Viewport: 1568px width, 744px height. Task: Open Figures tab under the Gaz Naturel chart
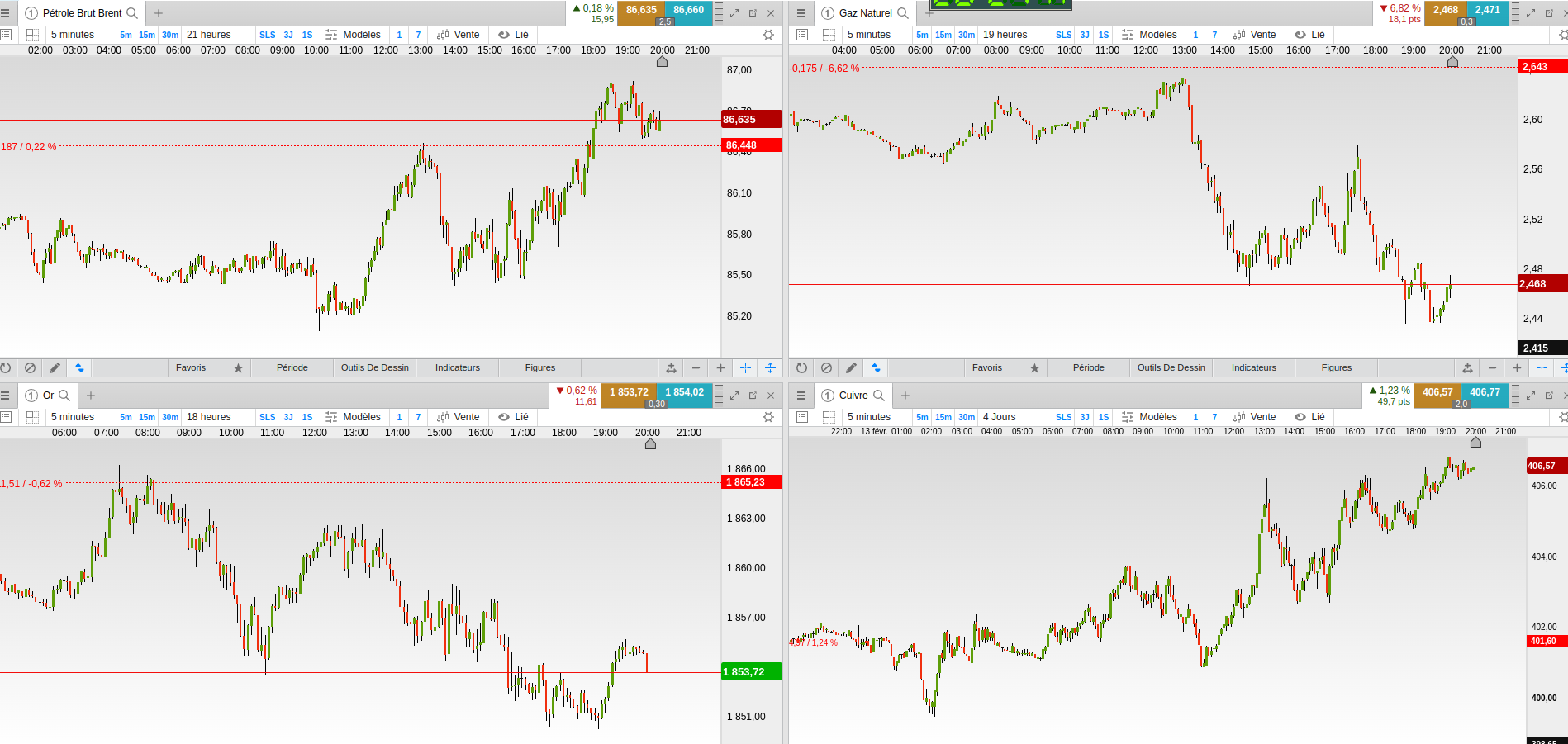tap(1337, 368)
